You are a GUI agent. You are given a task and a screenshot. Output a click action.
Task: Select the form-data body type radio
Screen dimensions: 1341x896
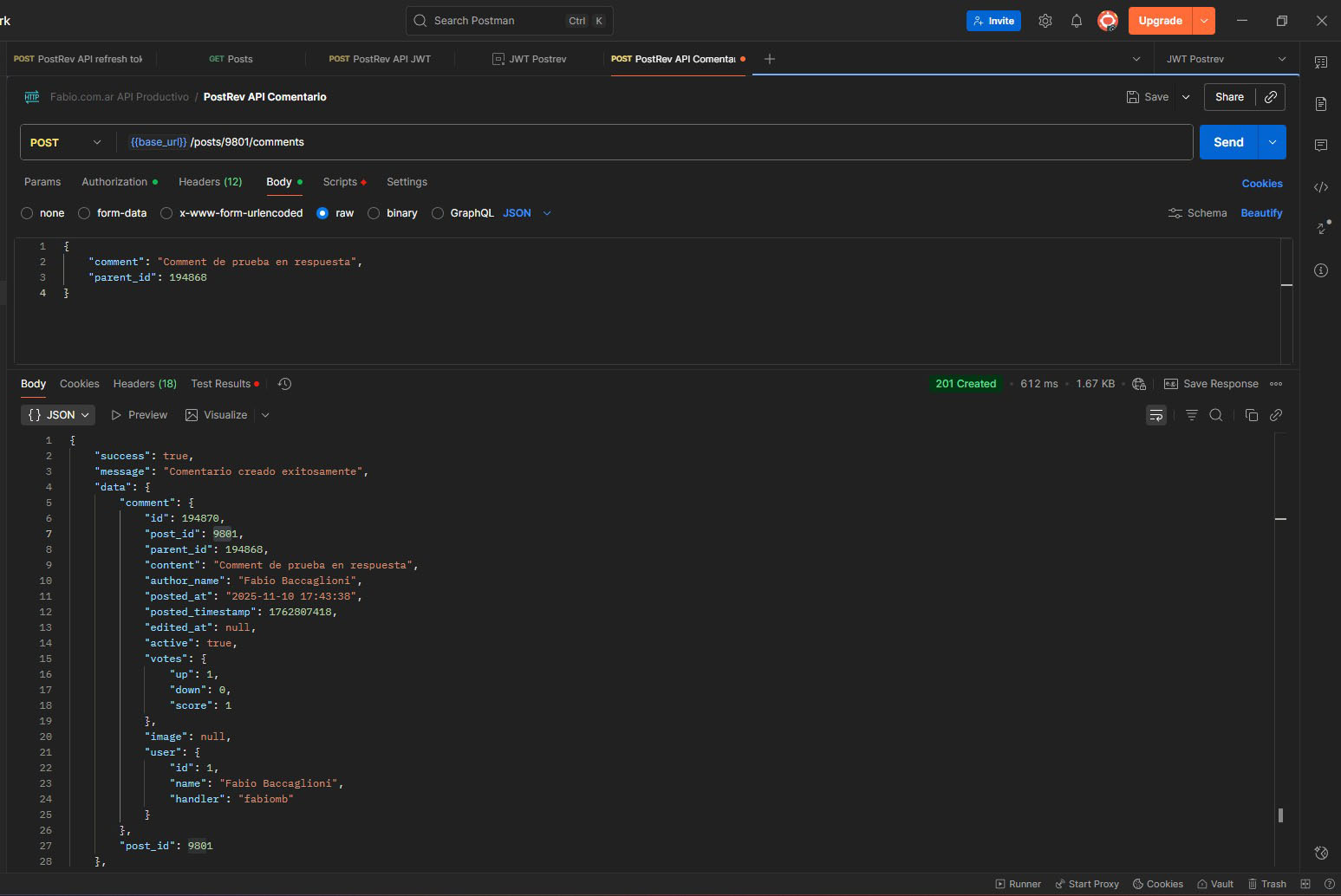(84, 213)
